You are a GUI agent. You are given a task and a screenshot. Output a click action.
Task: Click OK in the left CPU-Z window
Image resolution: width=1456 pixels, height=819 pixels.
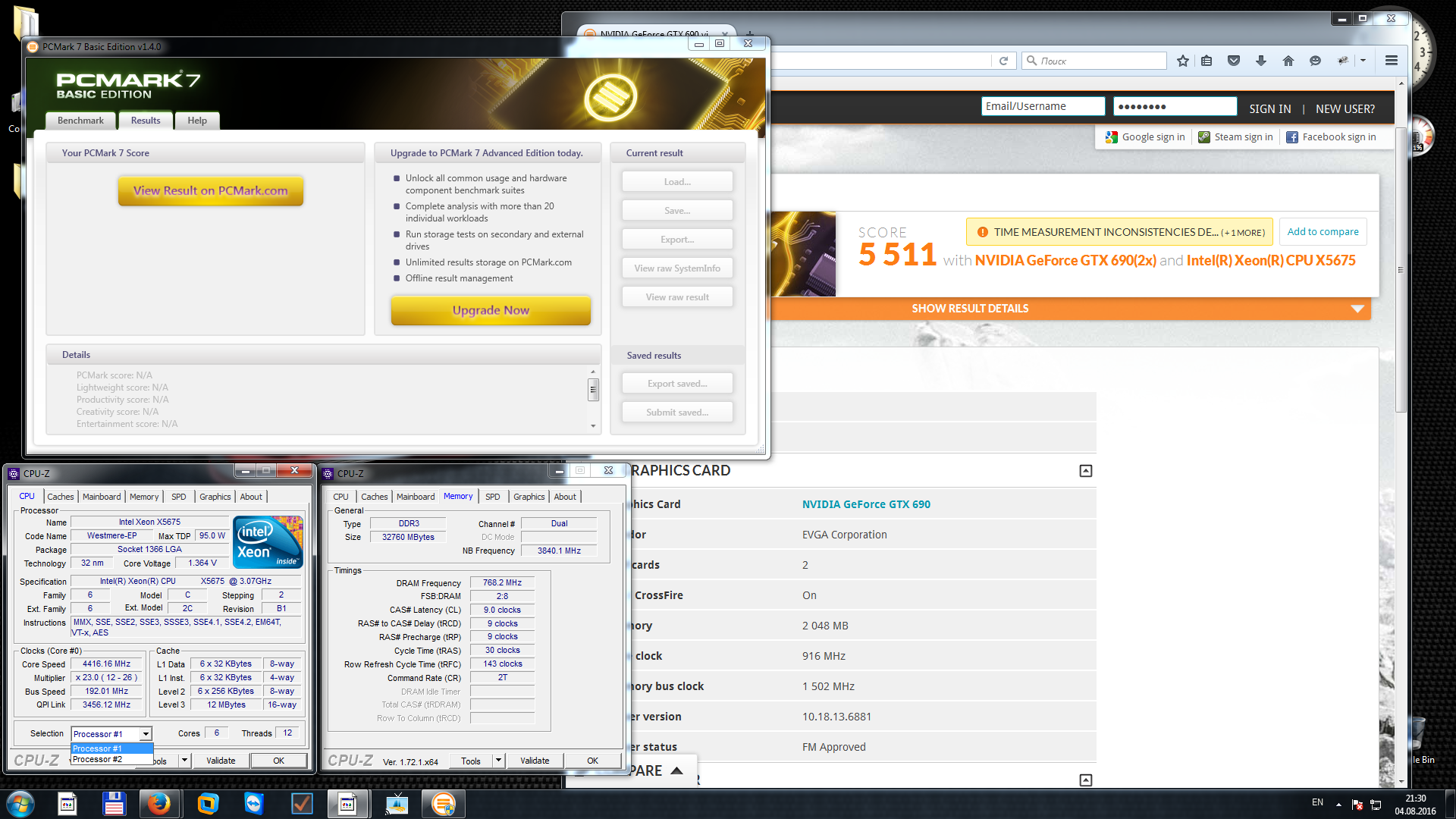(278, 761)
